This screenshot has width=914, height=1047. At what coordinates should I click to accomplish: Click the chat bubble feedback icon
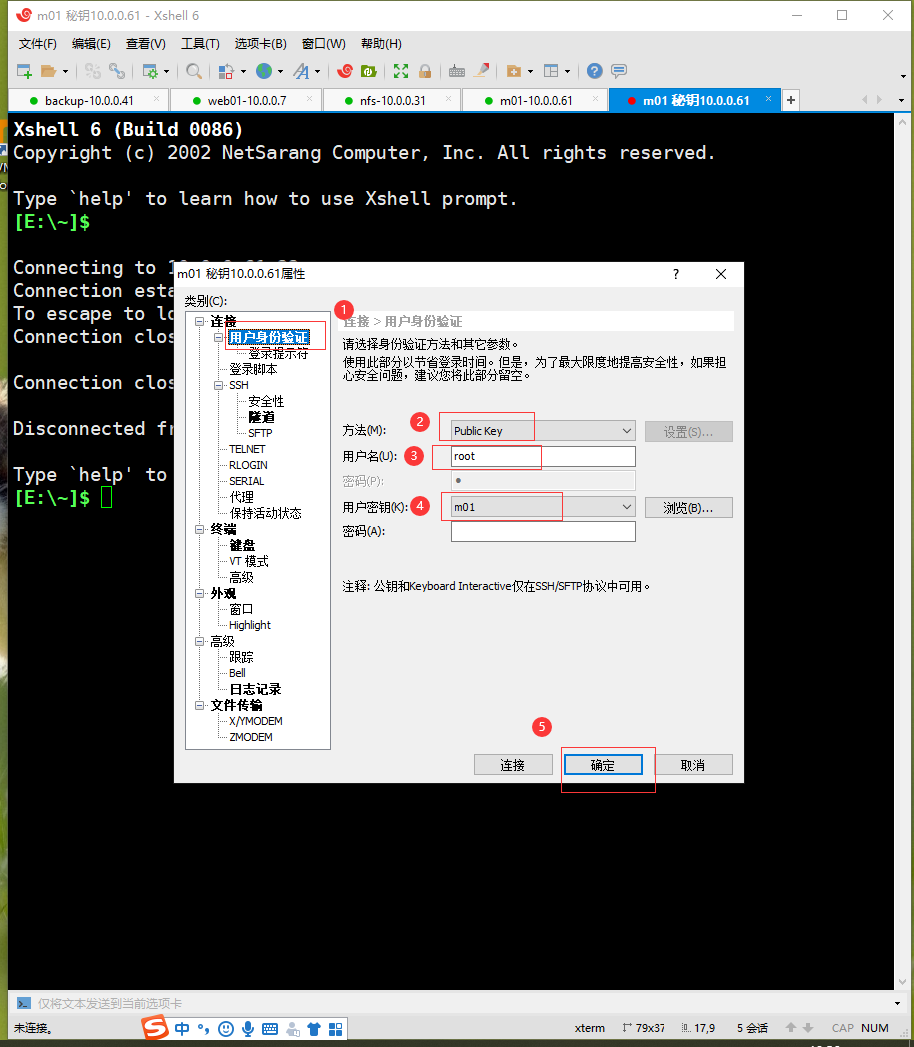(619, 71)
